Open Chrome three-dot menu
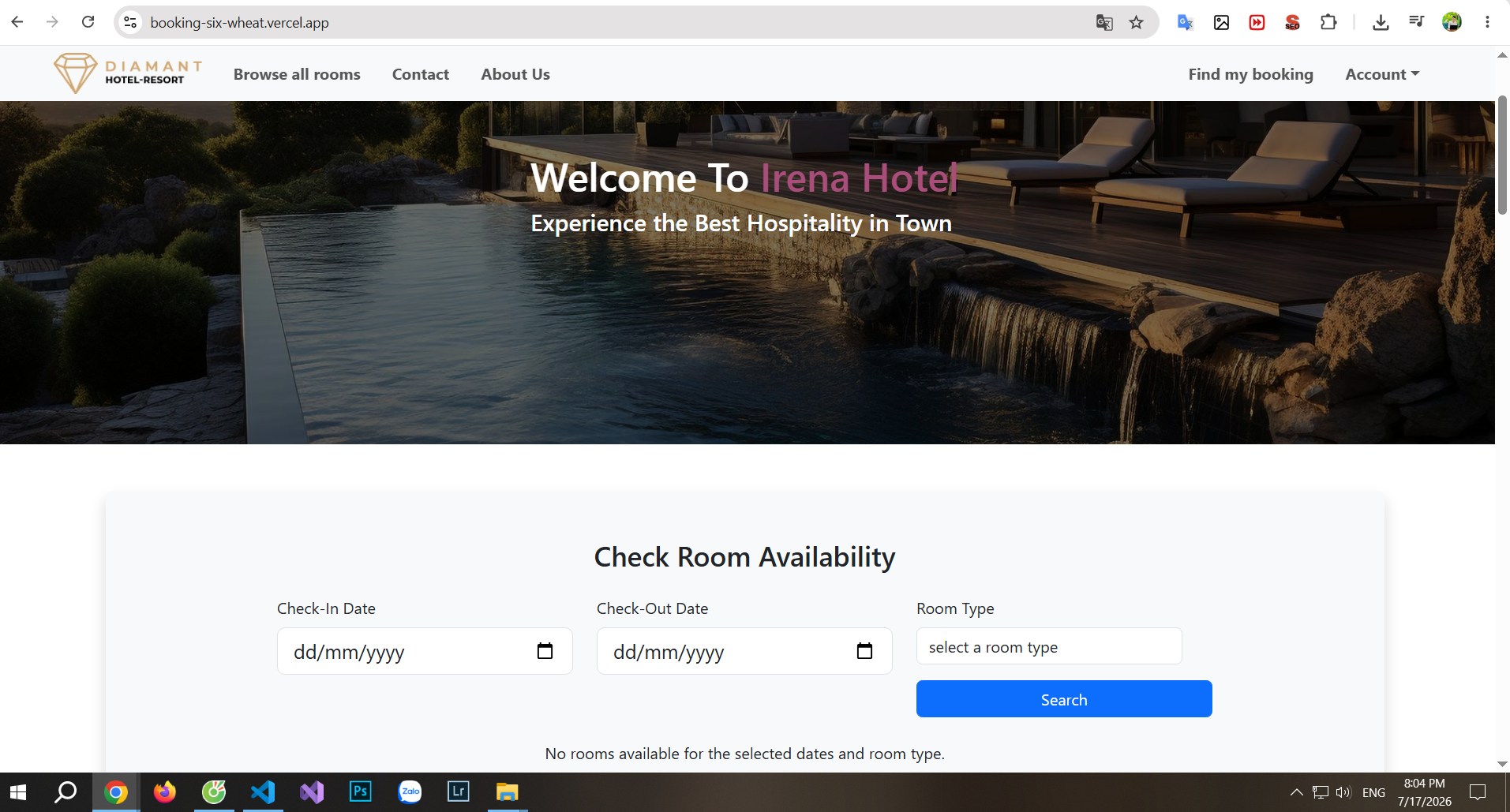Image resolution: width=1510 pixels, height=812 pixels. (1487, 22)
